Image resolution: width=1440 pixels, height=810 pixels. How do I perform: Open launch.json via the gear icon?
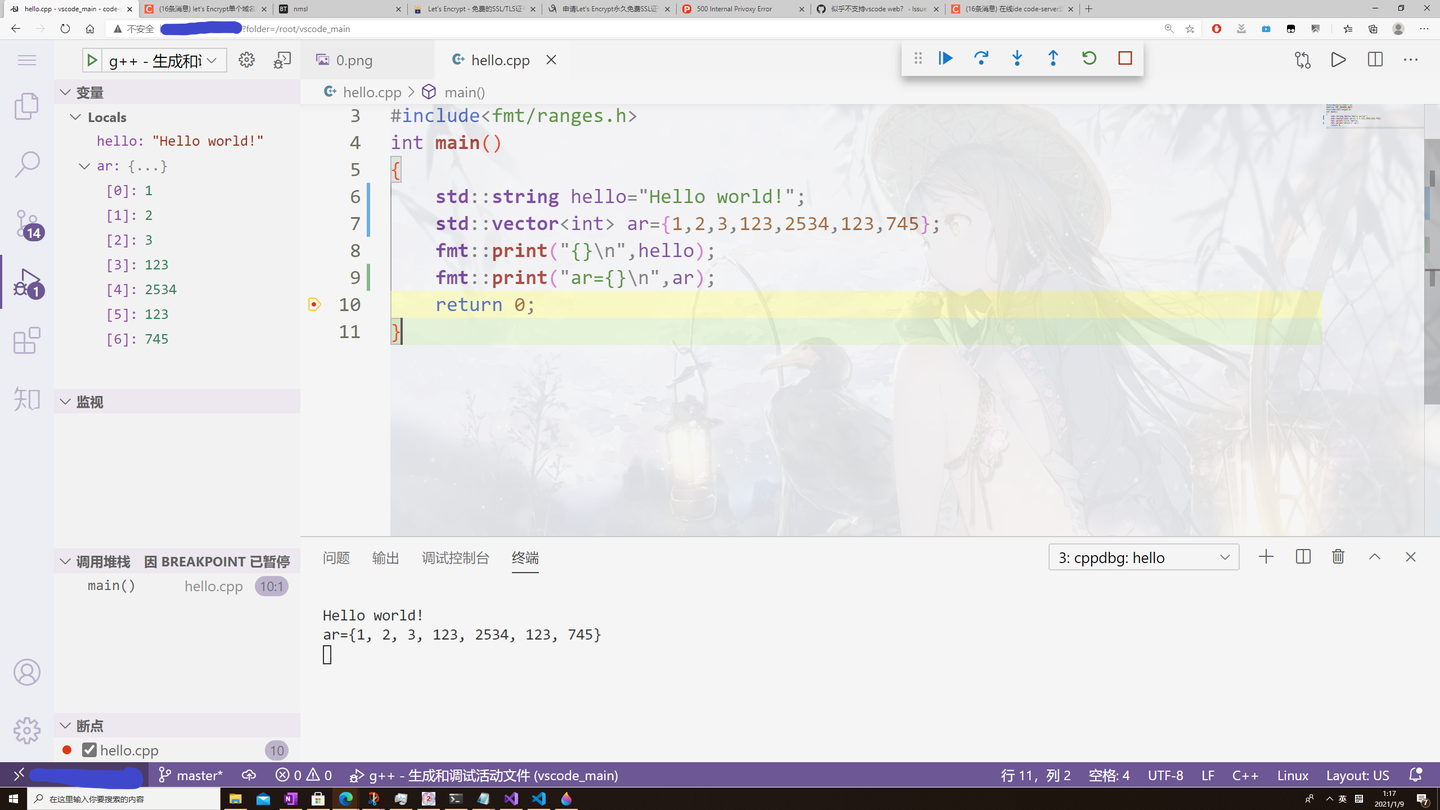[x=246, y=59]
